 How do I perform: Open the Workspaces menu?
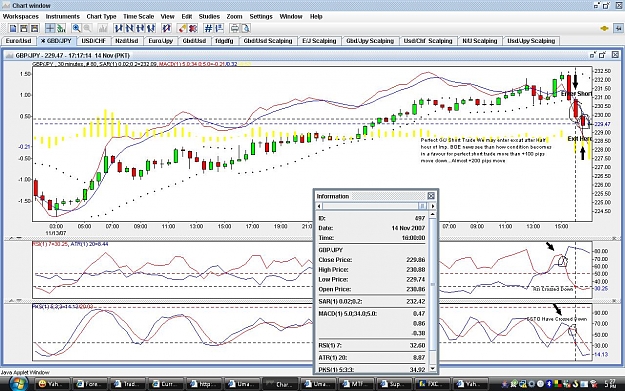click(x=21, y=16)
